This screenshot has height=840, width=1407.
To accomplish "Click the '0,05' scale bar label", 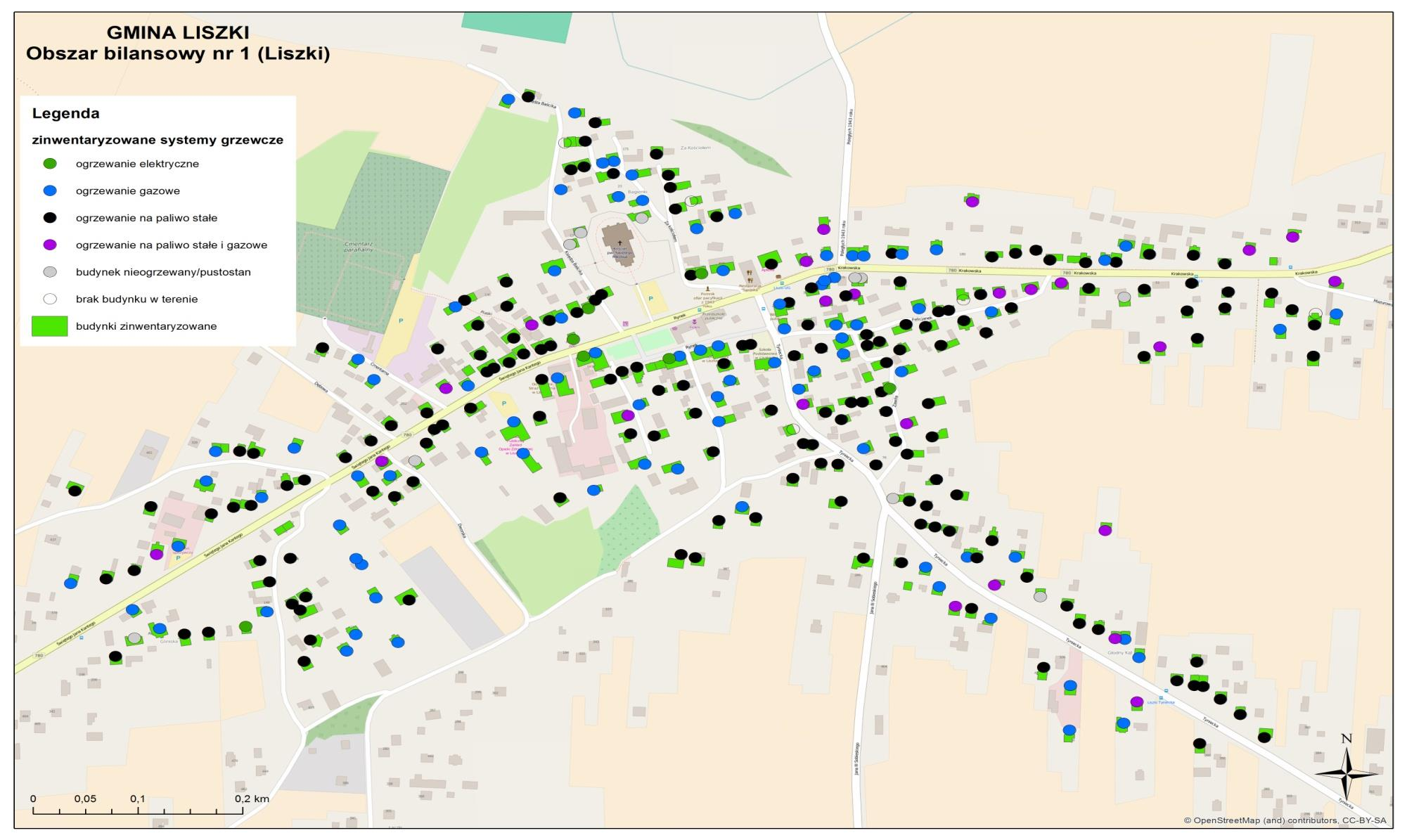I will click(85, 799).
